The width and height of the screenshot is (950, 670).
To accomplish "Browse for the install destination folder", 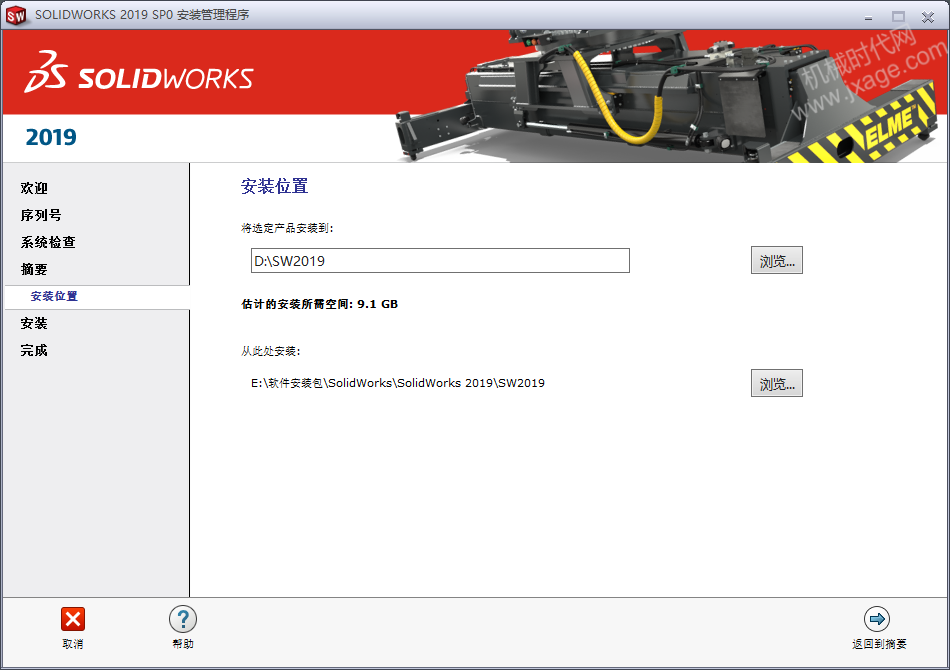I will (777, 260).
